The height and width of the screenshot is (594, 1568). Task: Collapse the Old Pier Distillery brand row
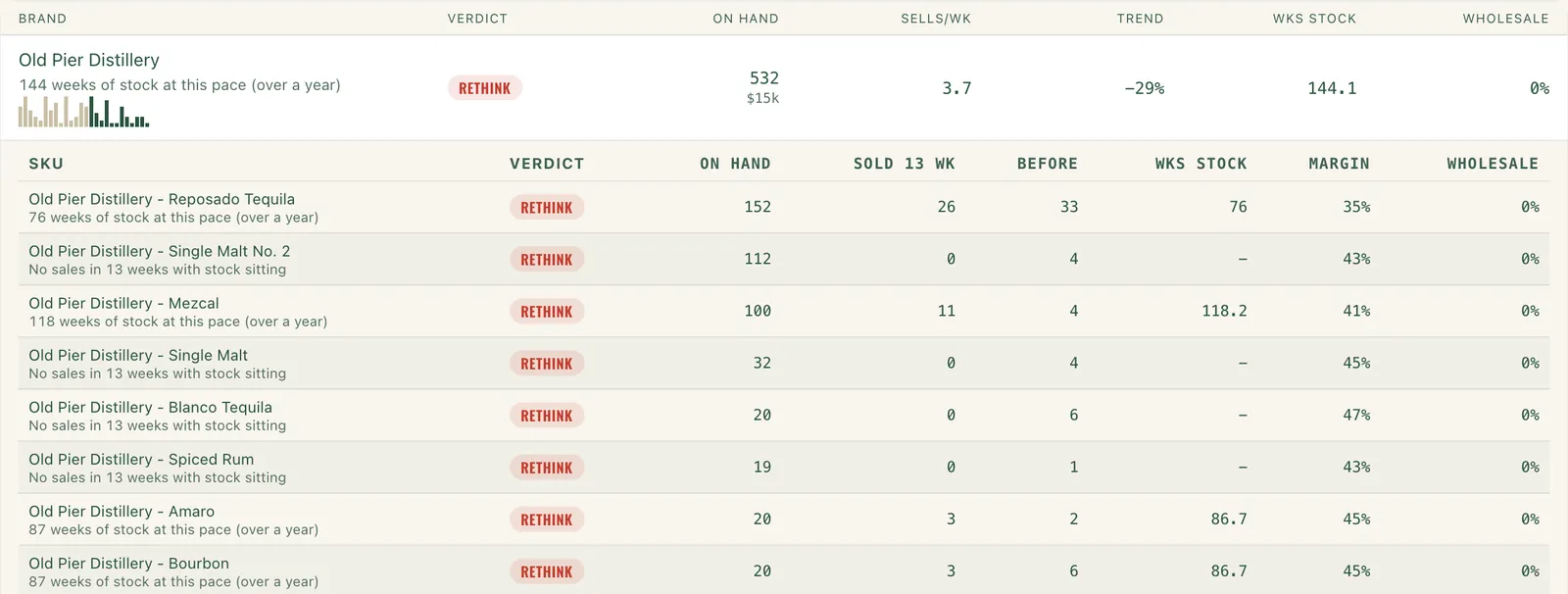pyautogui.click(x=784, y=88)
